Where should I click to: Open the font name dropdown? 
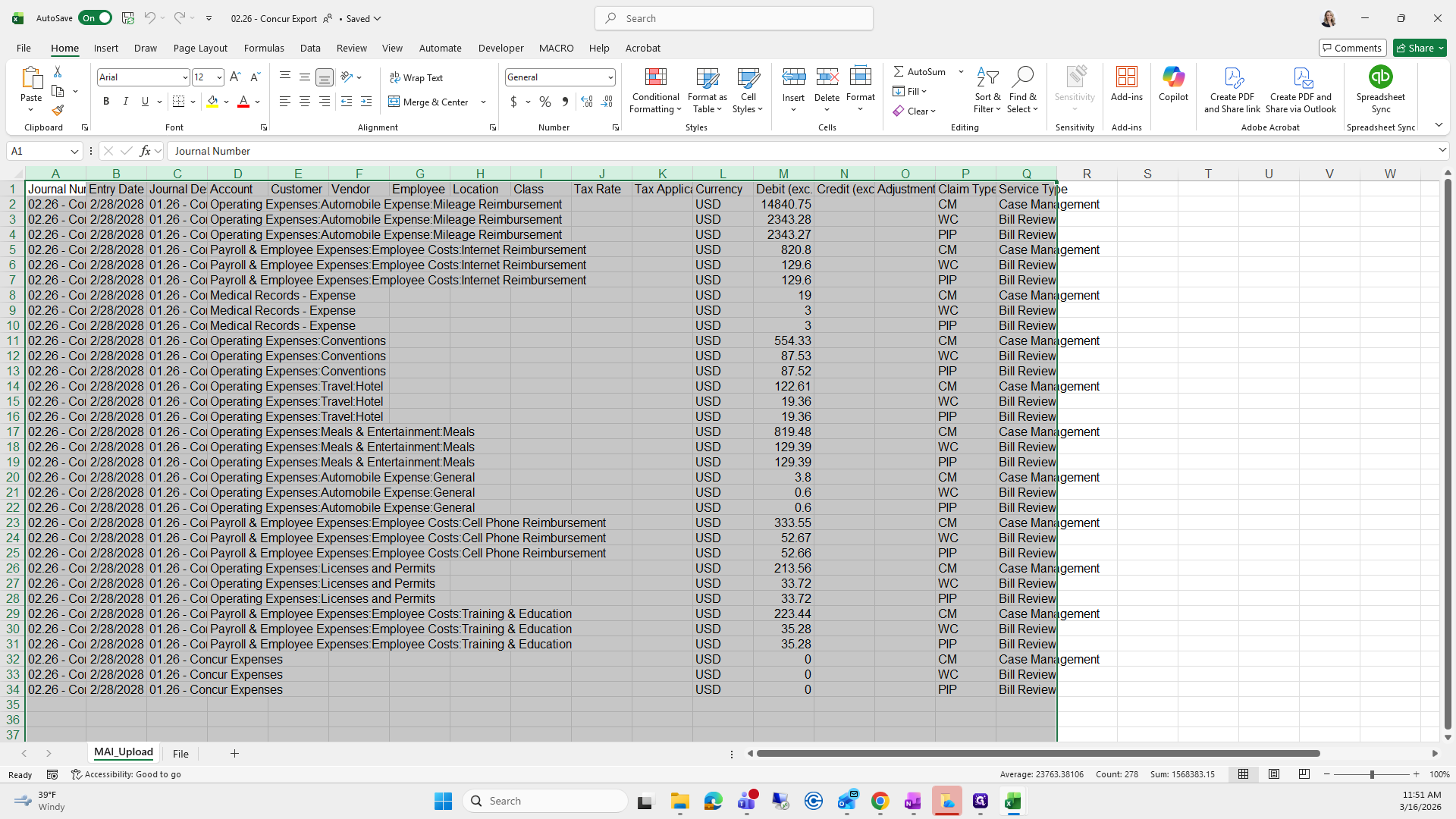coord(184,77)
